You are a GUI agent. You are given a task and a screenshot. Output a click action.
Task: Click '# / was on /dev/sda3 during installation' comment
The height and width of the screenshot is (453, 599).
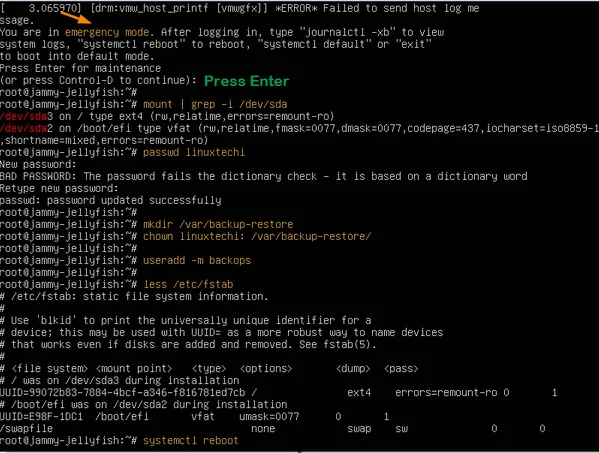click(120, 381)
